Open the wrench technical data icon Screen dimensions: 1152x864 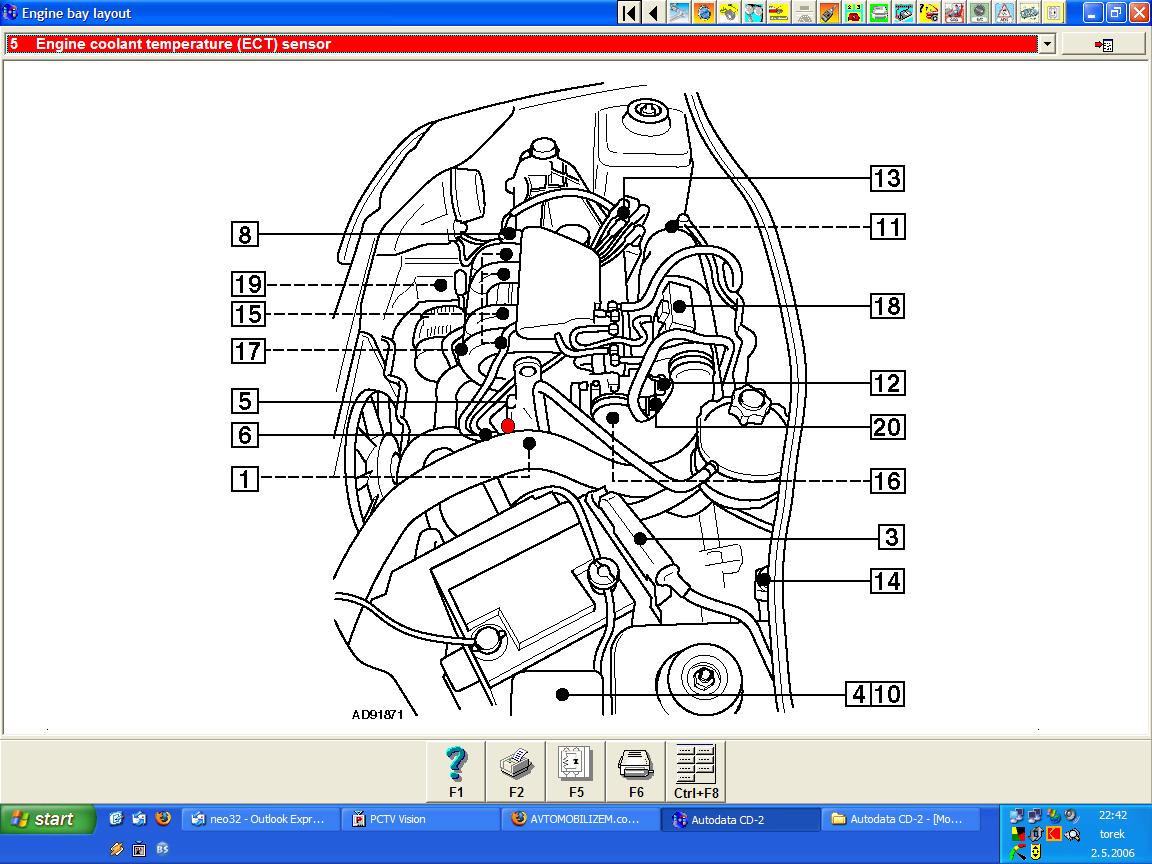coord(679,12)
